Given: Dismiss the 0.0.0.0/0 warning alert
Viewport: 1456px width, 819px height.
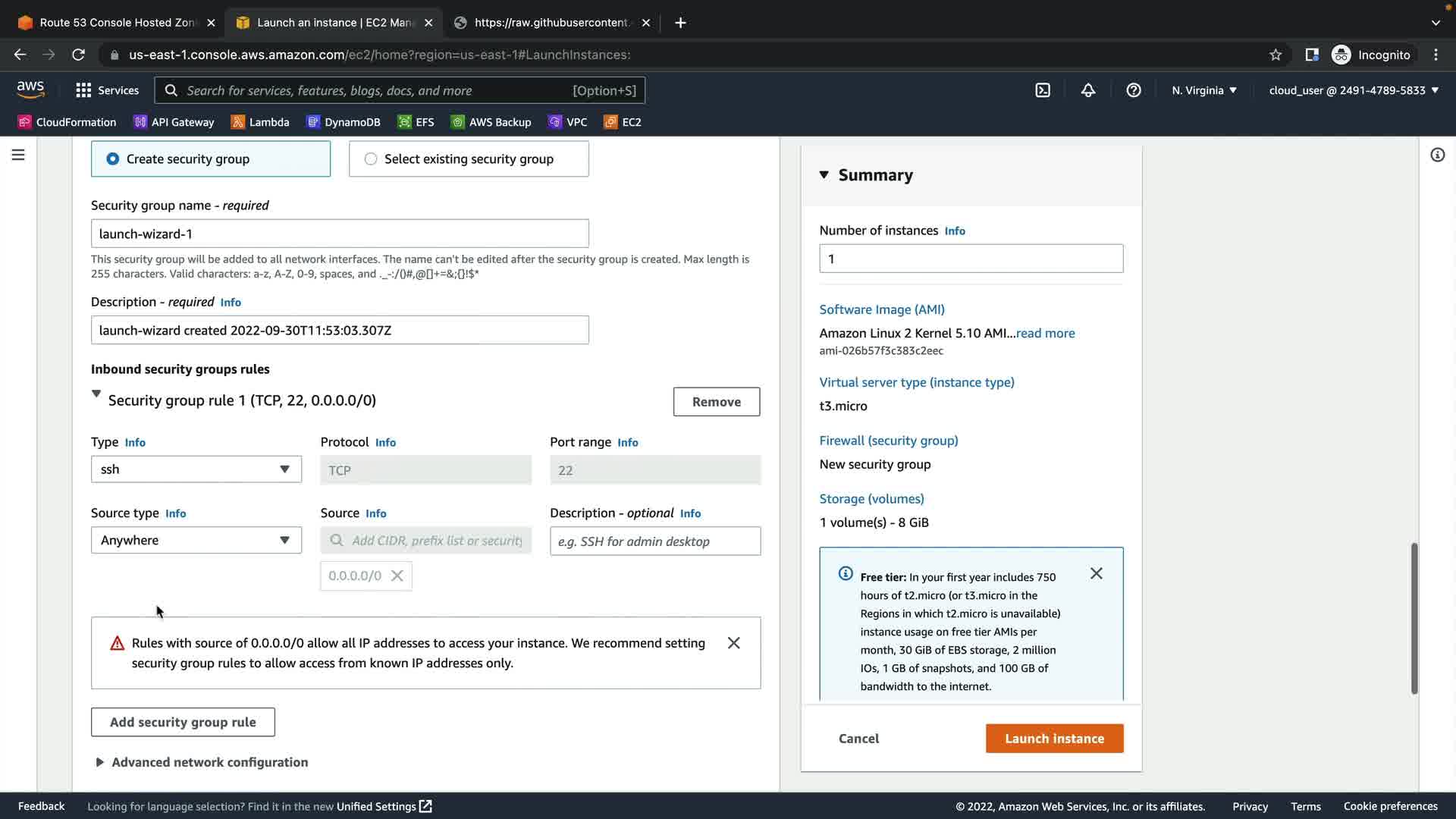Looking at the screenshot, I should click(x=733, y=643).
